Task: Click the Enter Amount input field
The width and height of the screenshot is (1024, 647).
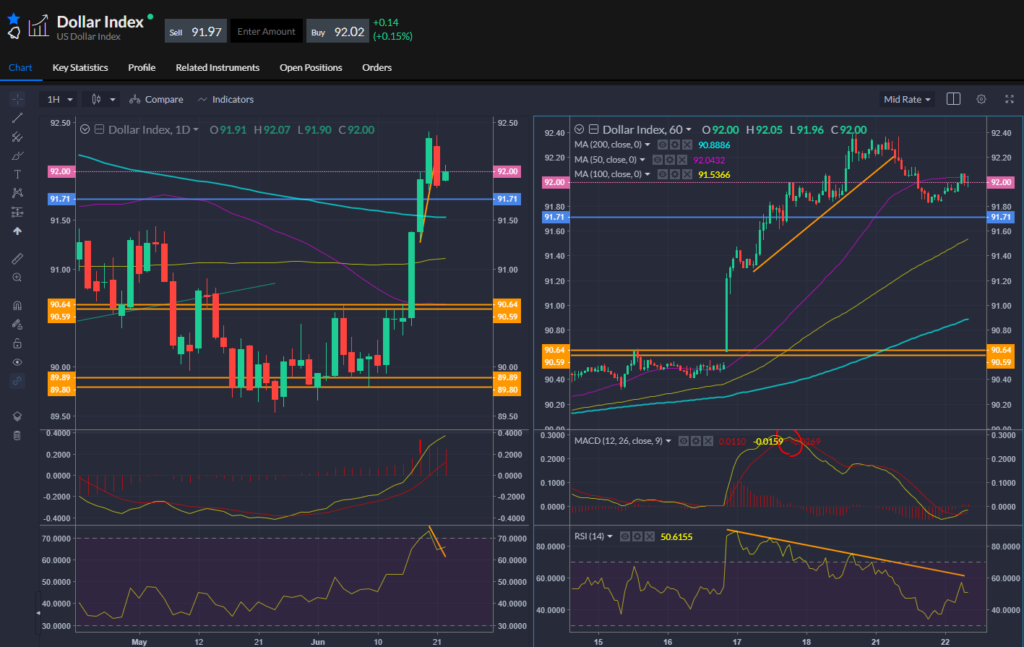Action: (266, 31)
